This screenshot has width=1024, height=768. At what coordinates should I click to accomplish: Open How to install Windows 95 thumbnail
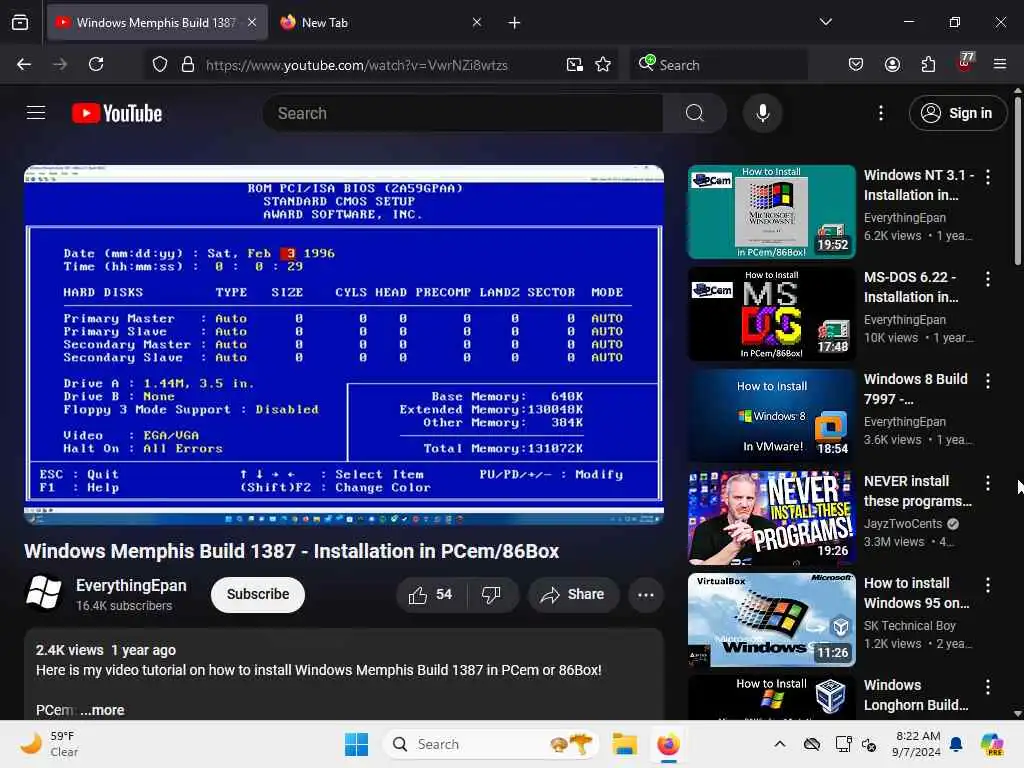pos(771,619)
